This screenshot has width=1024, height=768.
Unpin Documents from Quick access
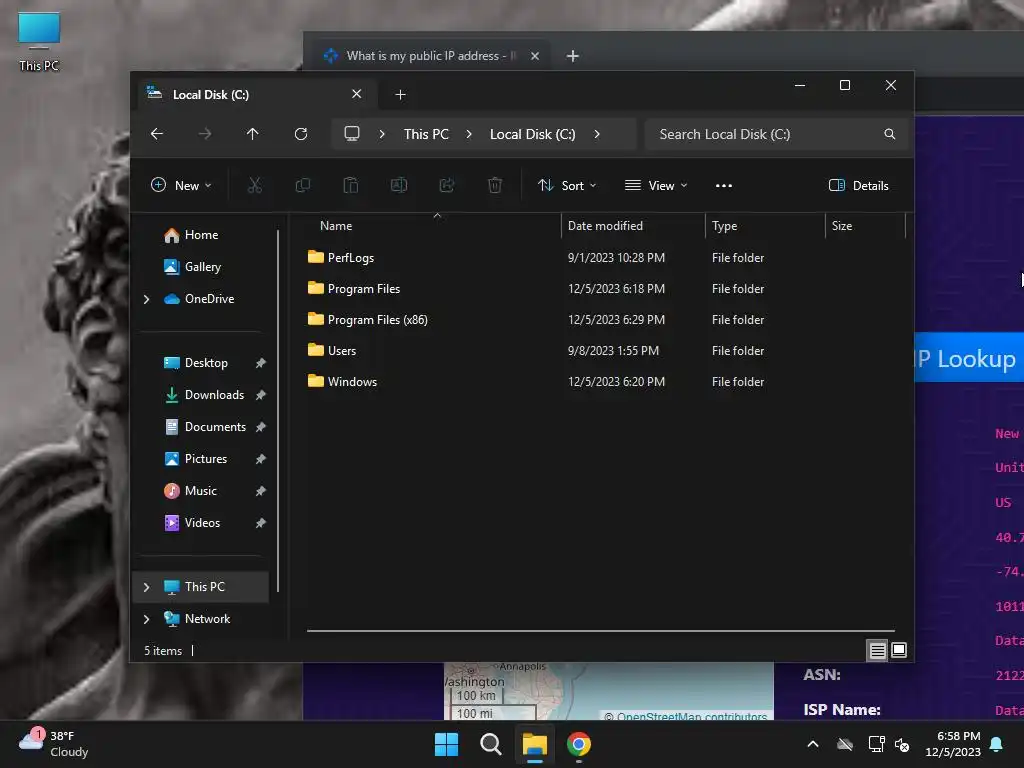click(x=261, y=427)
